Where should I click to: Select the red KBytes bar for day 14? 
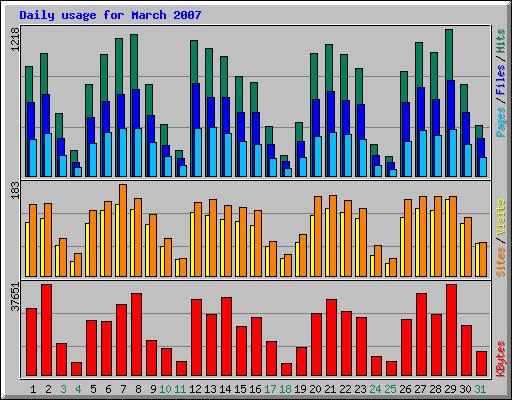(227, 337)
